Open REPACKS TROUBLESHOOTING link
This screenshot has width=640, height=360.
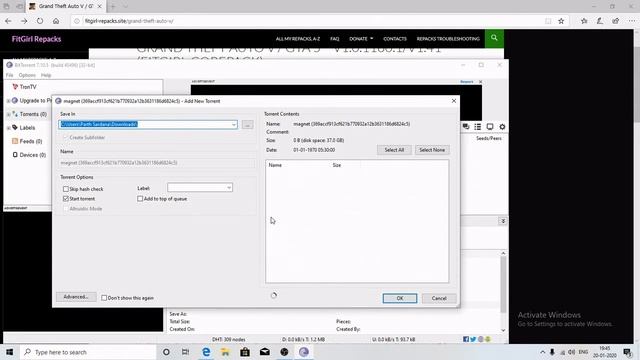click(448, 39)
